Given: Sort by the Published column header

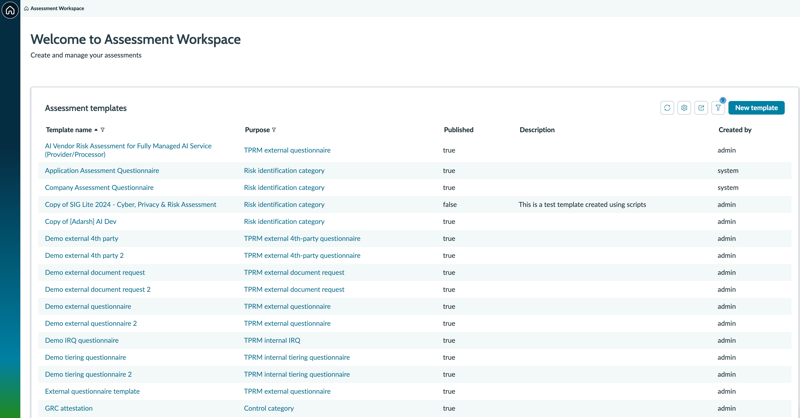Looking at the screenshot, I should coord(459,130).
